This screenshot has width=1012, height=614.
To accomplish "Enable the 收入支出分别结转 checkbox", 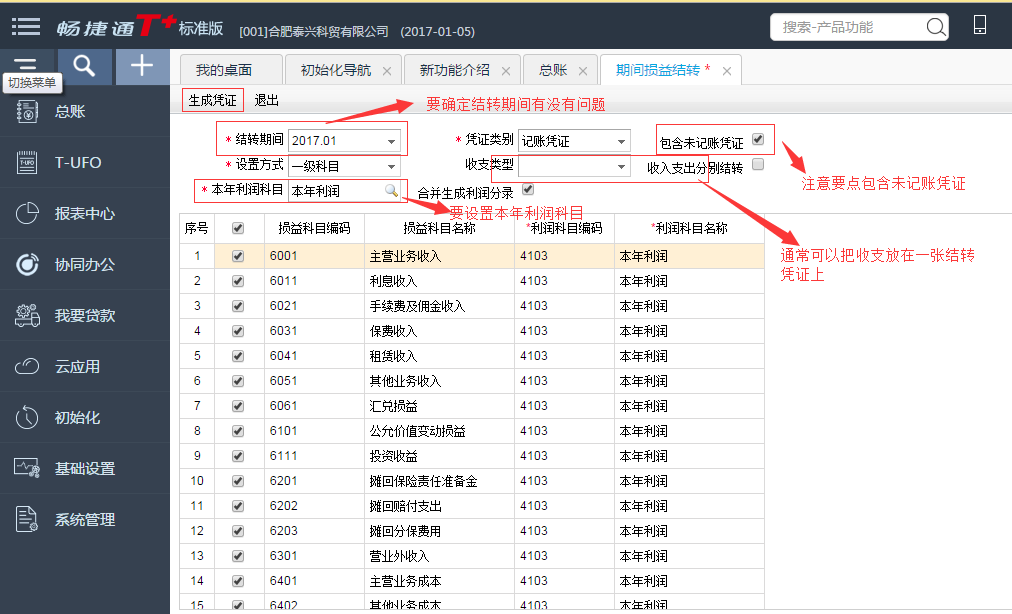I will [x=758, y=164].
